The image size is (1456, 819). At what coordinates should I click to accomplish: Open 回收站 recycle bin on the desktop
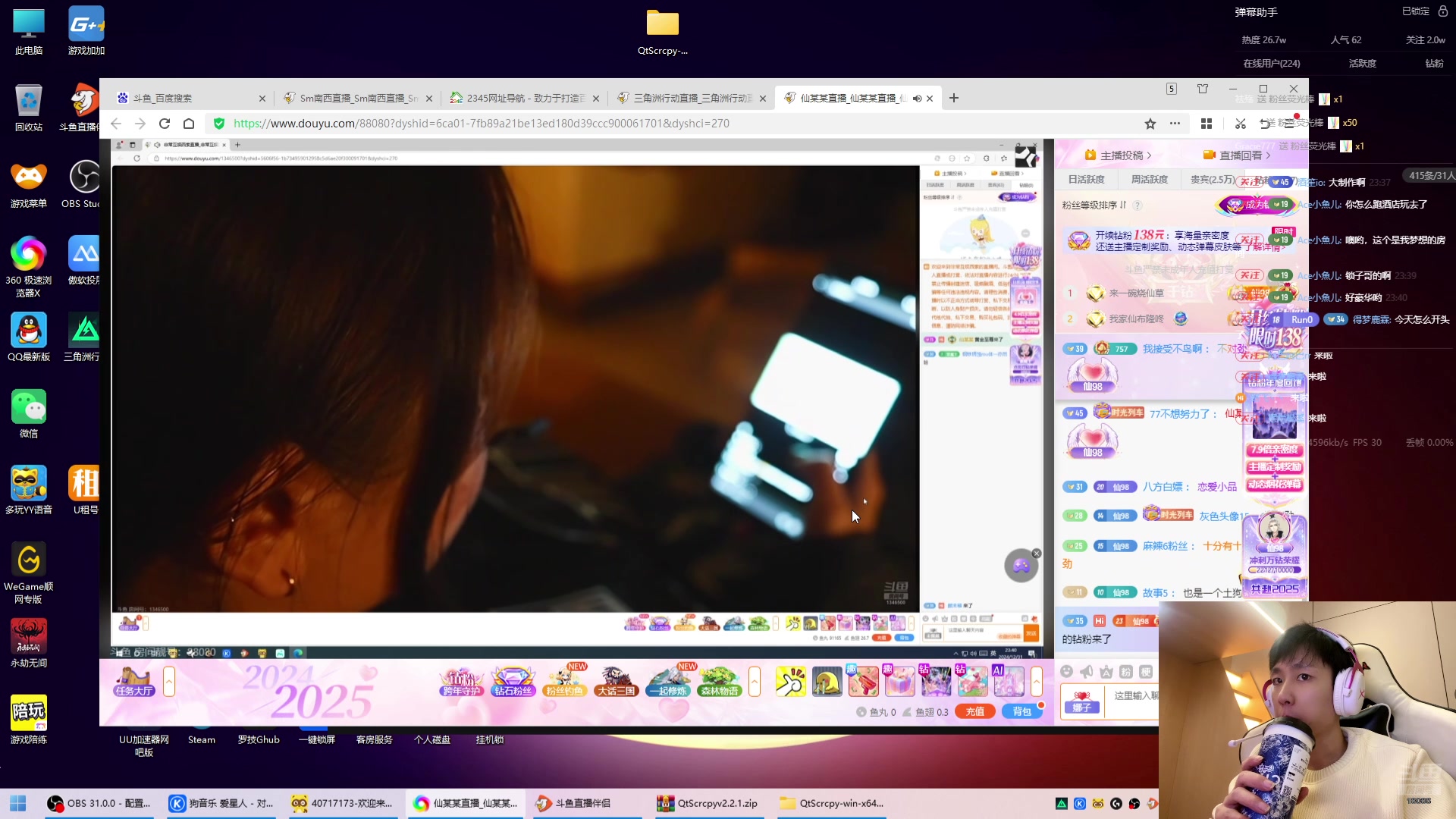click(x=29, y=107)
